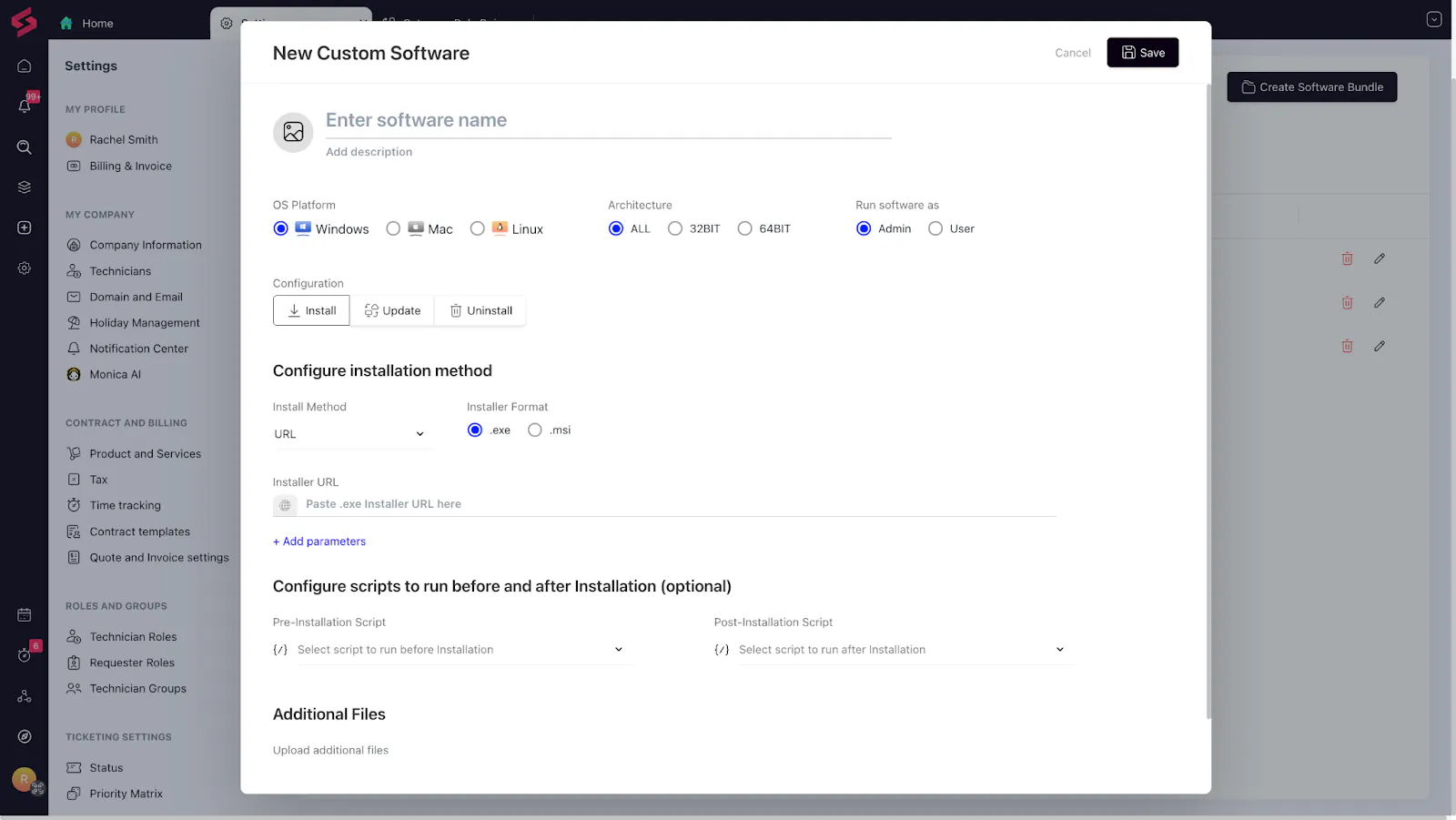Image resolution: width=1456 pixels, height=820 pixels.
Task: Click the Save button
Action: point(1142,53)
